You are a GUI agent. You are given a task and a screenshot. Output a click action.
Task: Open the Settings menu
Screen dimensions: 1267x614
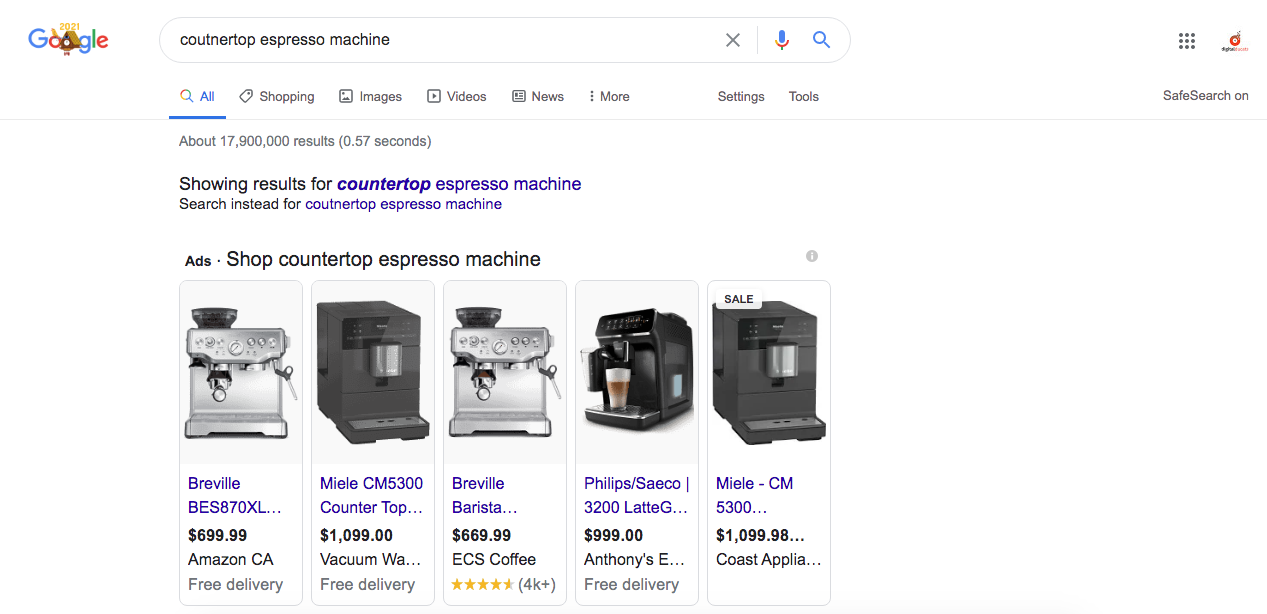(x=741, y=97)
